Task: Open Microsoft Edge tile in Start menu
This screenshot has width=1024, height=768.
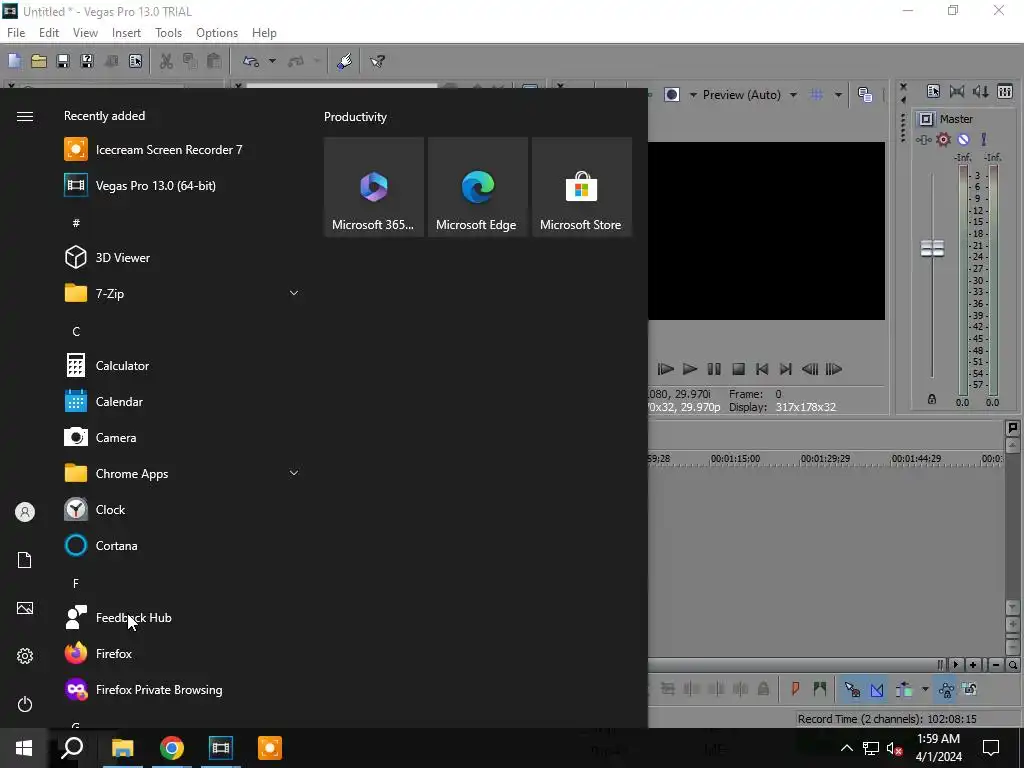Action: pyautogui.click(x=478, y=187)
